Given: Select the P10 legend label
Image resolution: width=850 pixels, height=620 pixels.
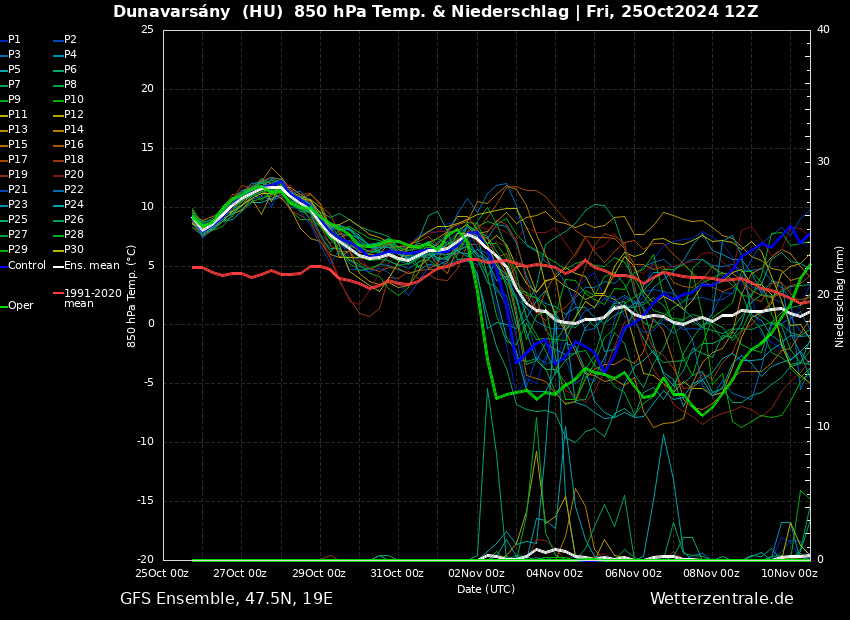Looking at the screenshot, I should [x=74, y=100].
